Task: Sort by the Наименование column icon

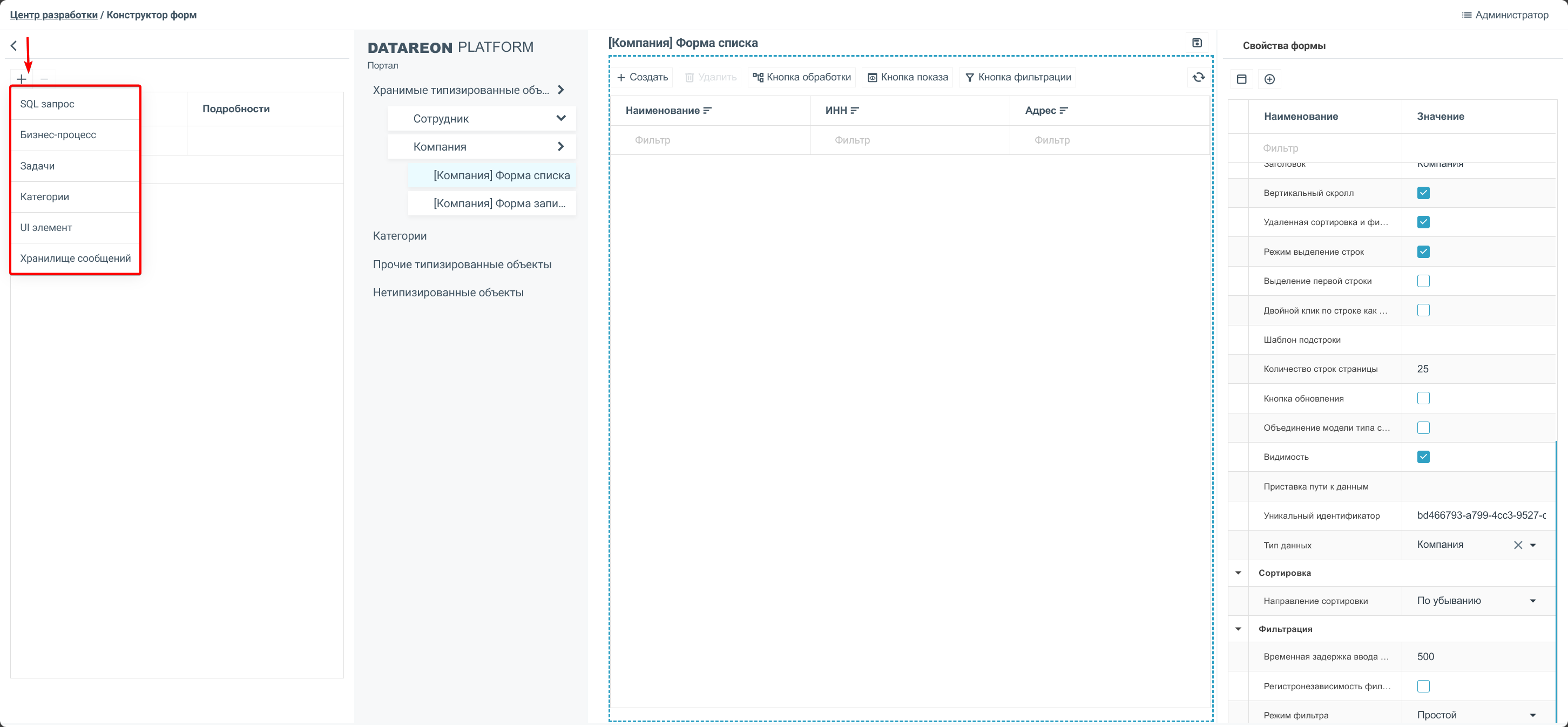Action: [707, 111]
